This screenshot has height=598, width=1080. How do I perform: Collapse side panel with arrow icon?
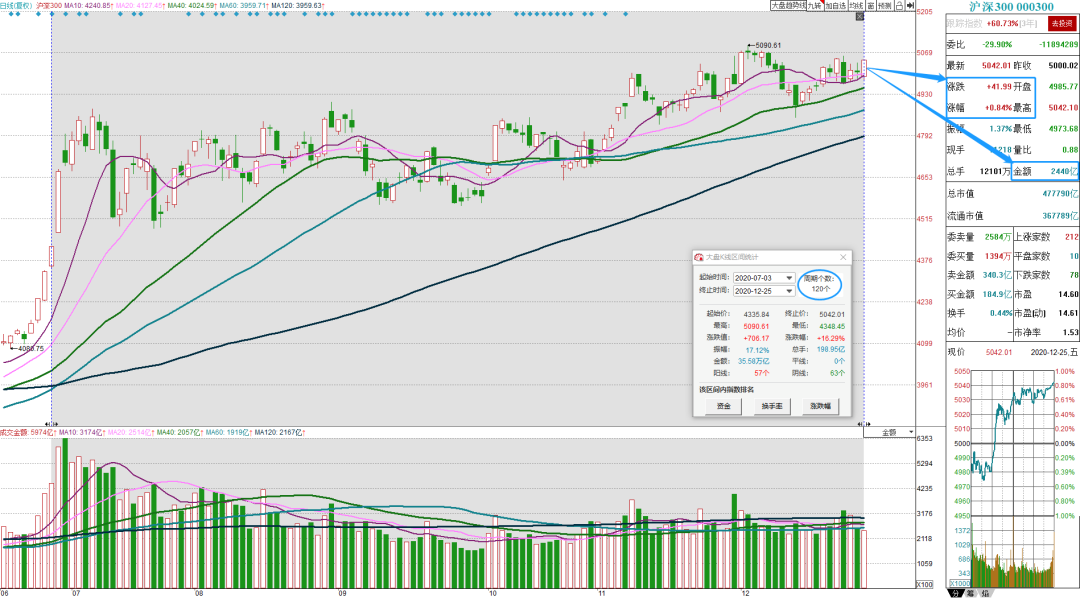pyautogui.click(x=910, y=6)
